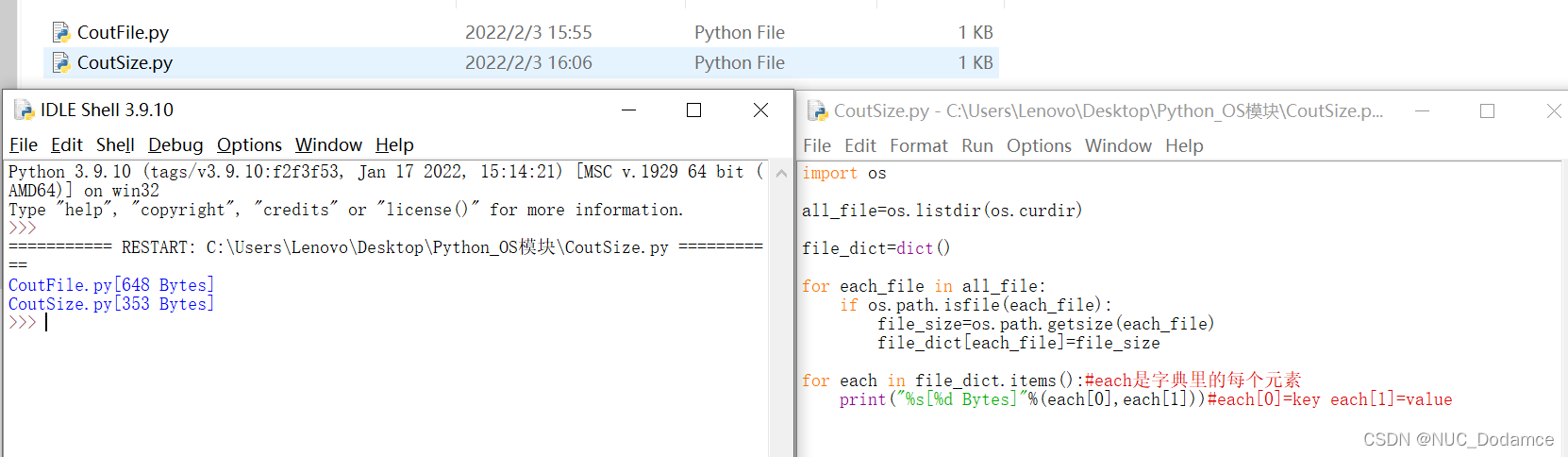
Task: Minimize the IDLE Shell window
Action: pyautogui.click(x=628, y=110)
